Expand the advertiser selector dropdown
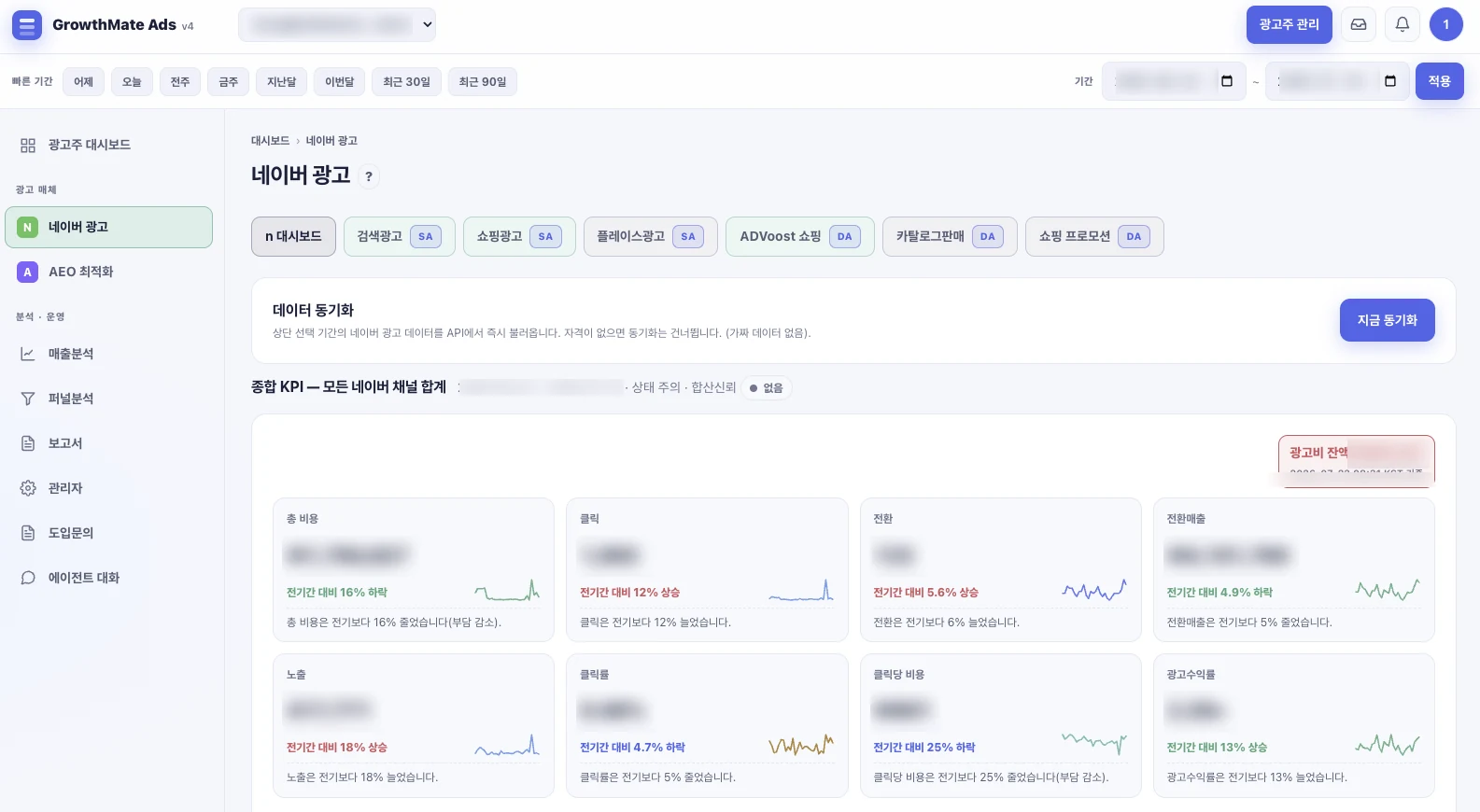This screenshot has width=1480, height=812. 337,25
